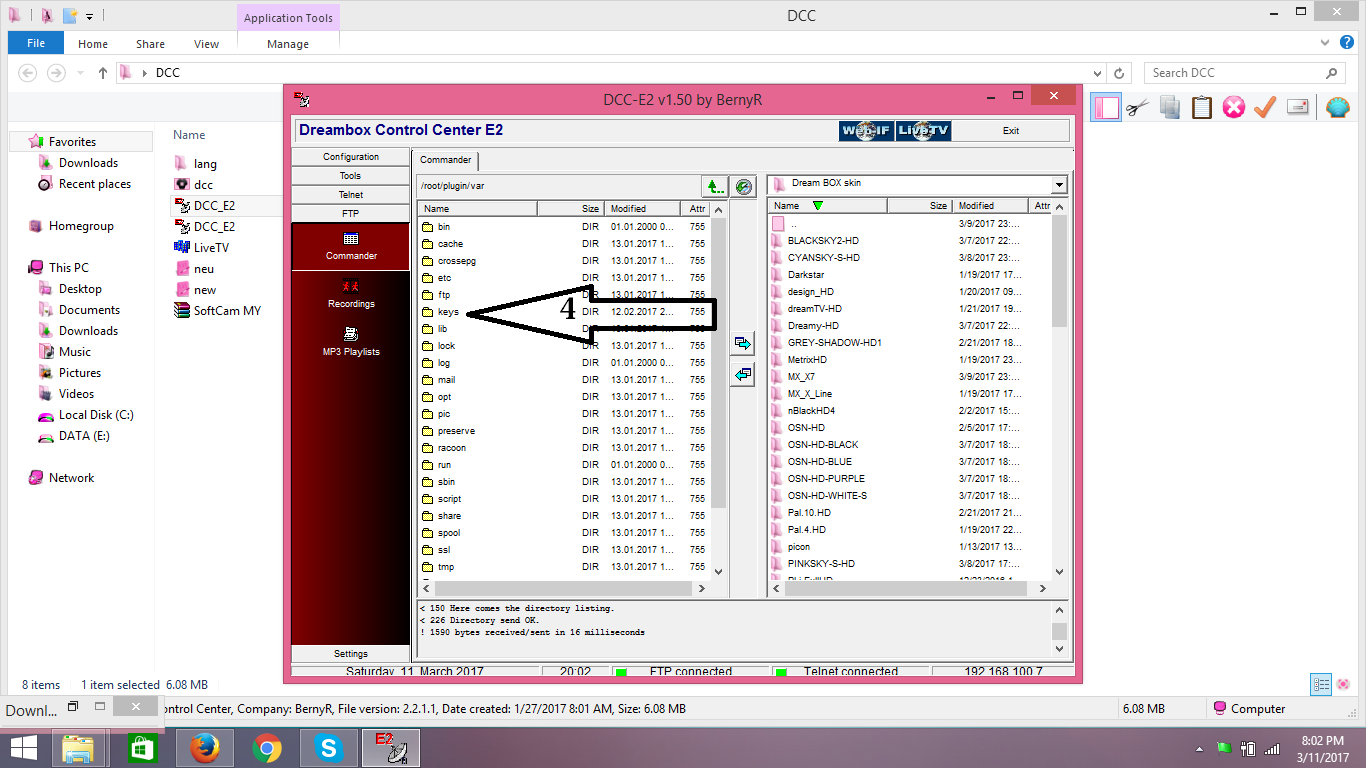Sort right pane by Size header
Viewport: 1366px width, 768px height.
(921, 206)
